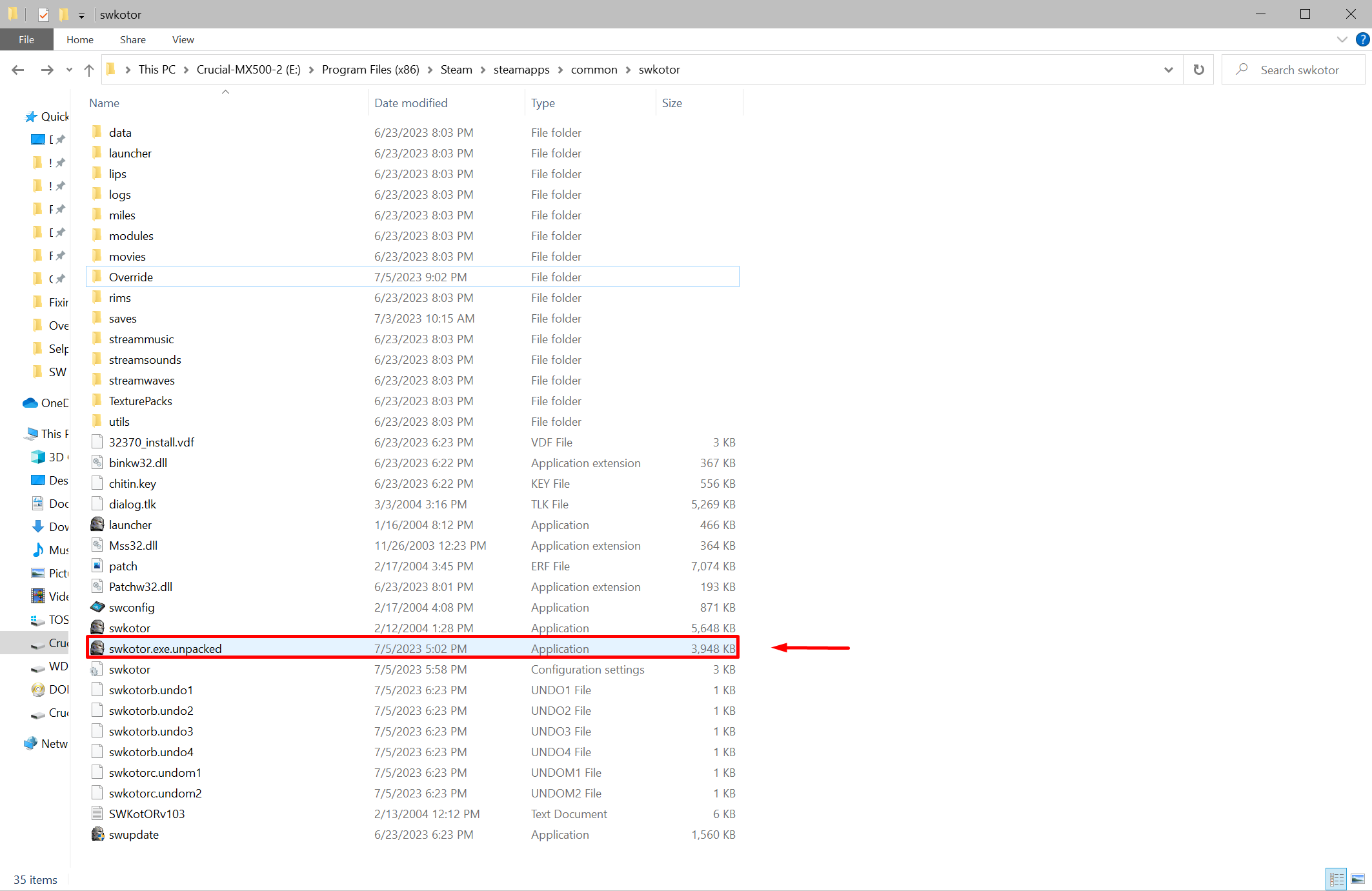This screenshot has width=1372, height=891.
Task: Select the Override folder
Action: (131, 277)
